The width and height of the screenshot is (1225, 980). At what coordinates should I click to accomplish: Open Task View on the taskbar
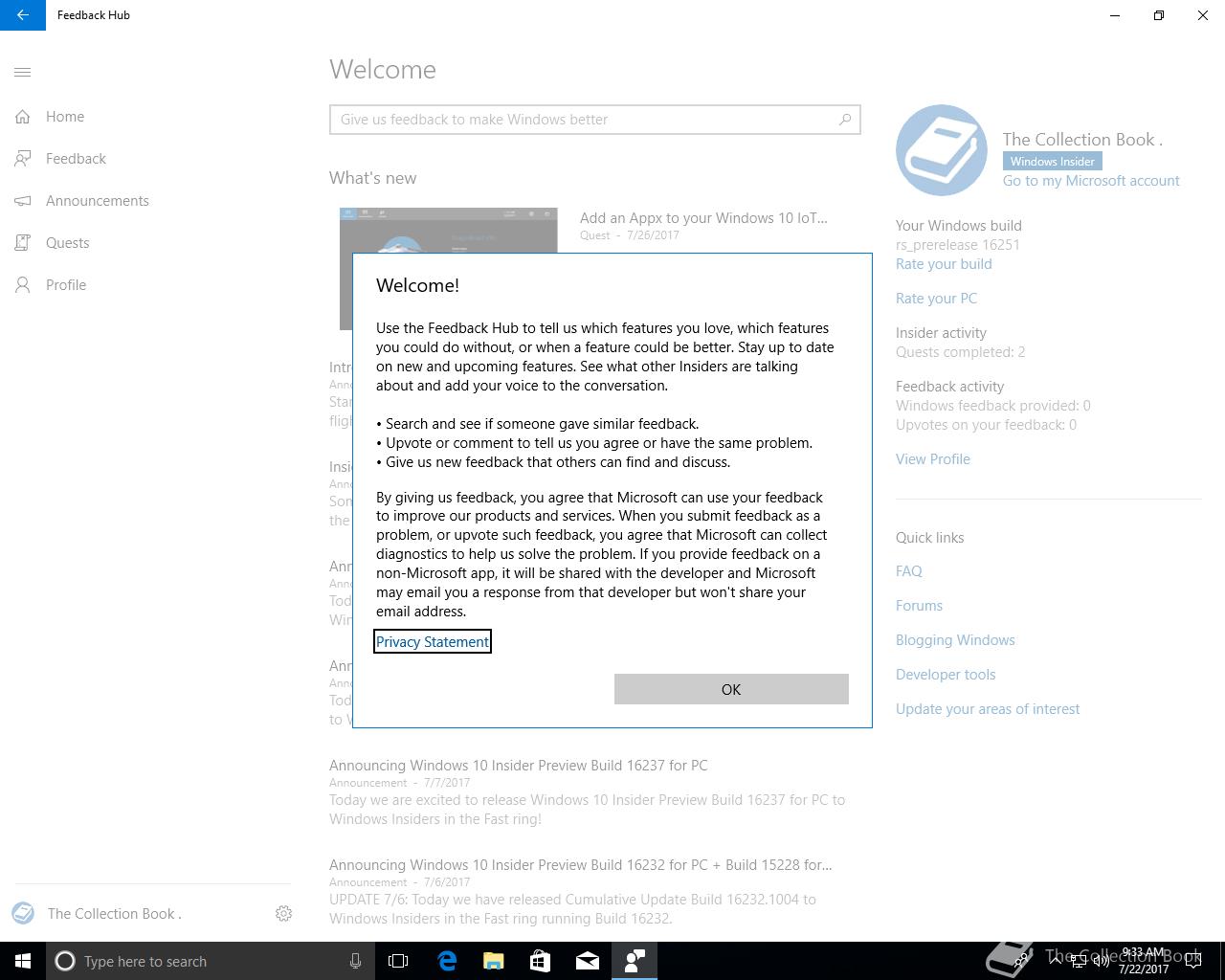click(398, 961)
